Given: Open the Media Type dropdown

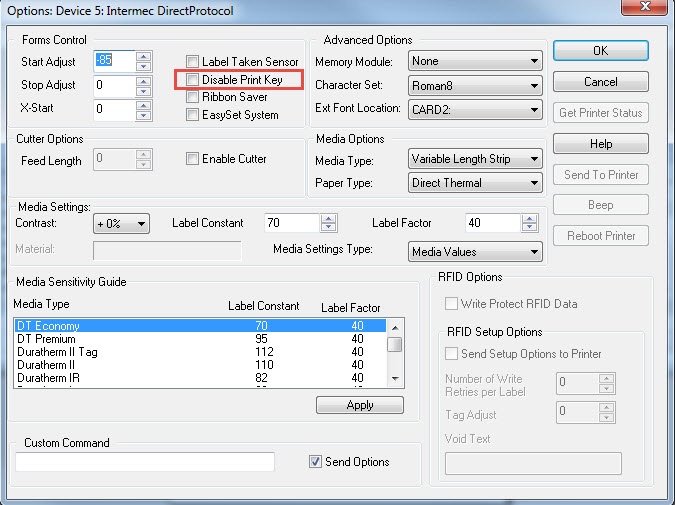Looking at the screenshot, I should [475, 159].
